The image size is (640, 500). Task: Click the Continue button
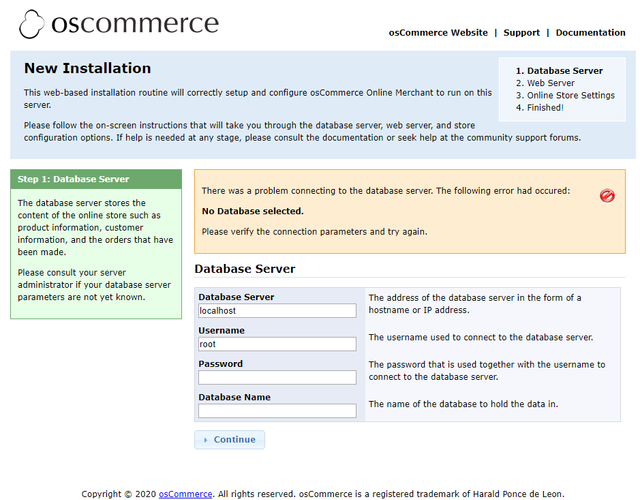229,440
